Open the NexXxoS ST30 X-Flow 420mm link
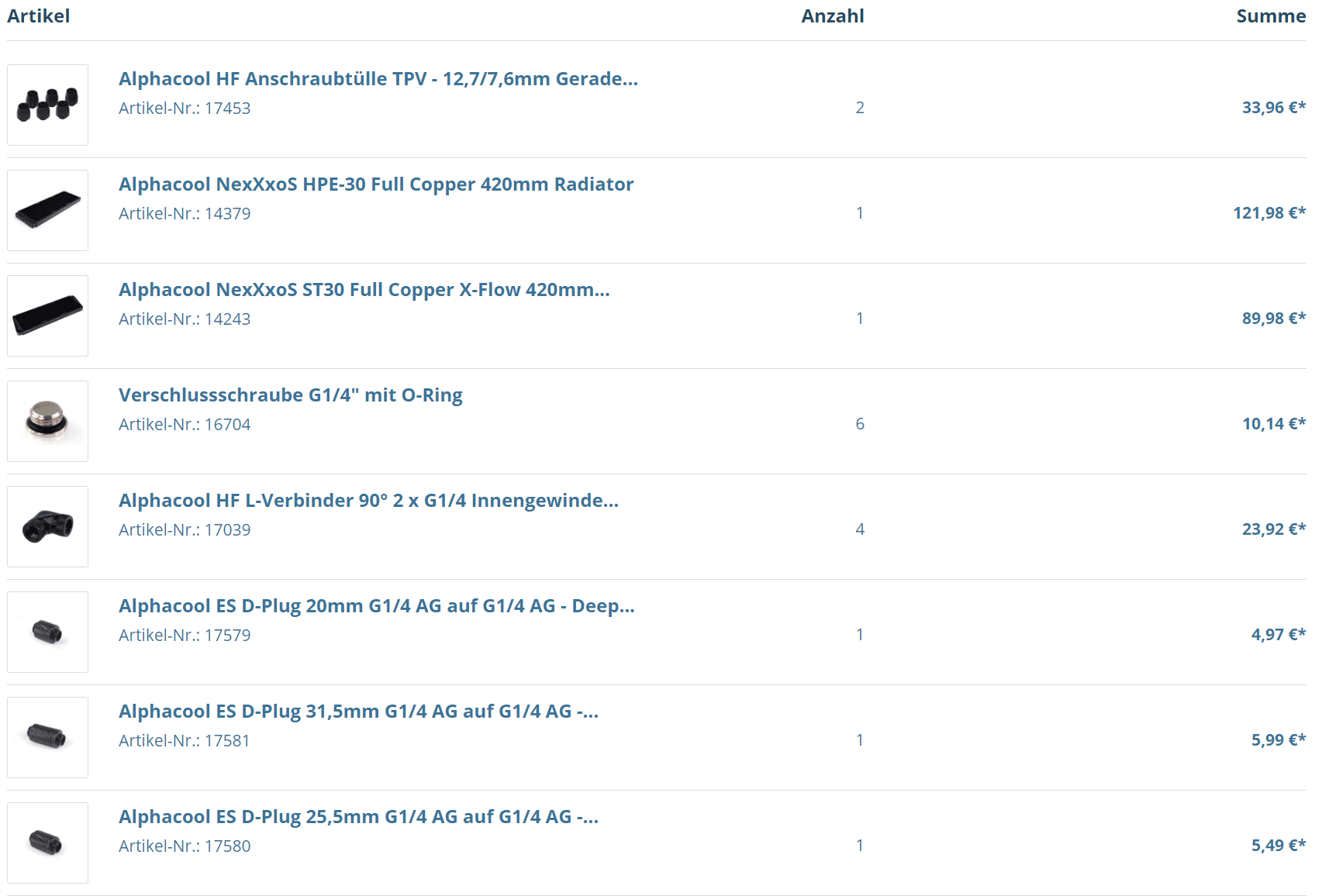The height and width of the screenshot is (896, 1329). [x=364, y=290]
